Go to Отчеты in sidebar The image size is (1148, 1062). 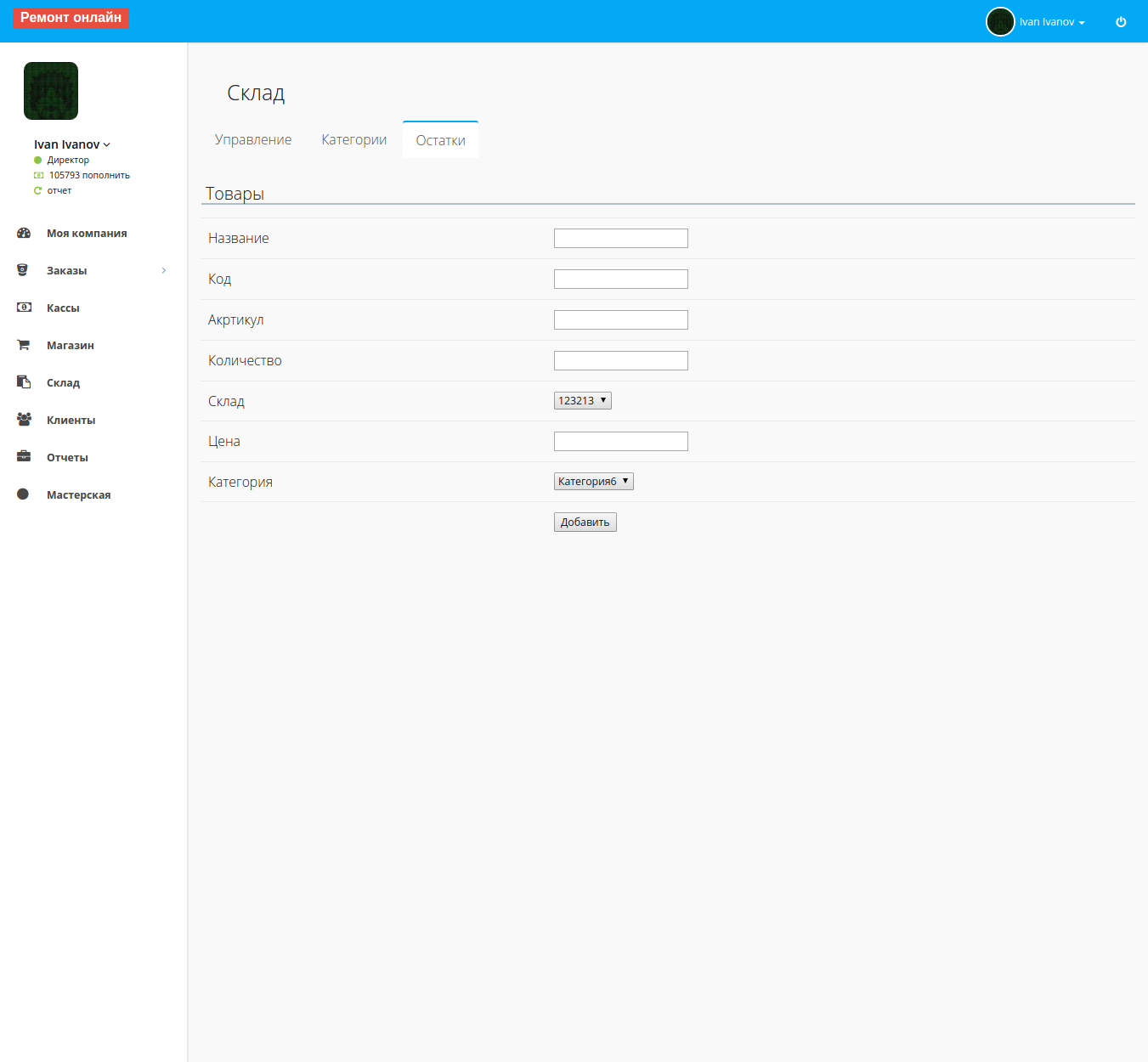[x=67, y=458]
